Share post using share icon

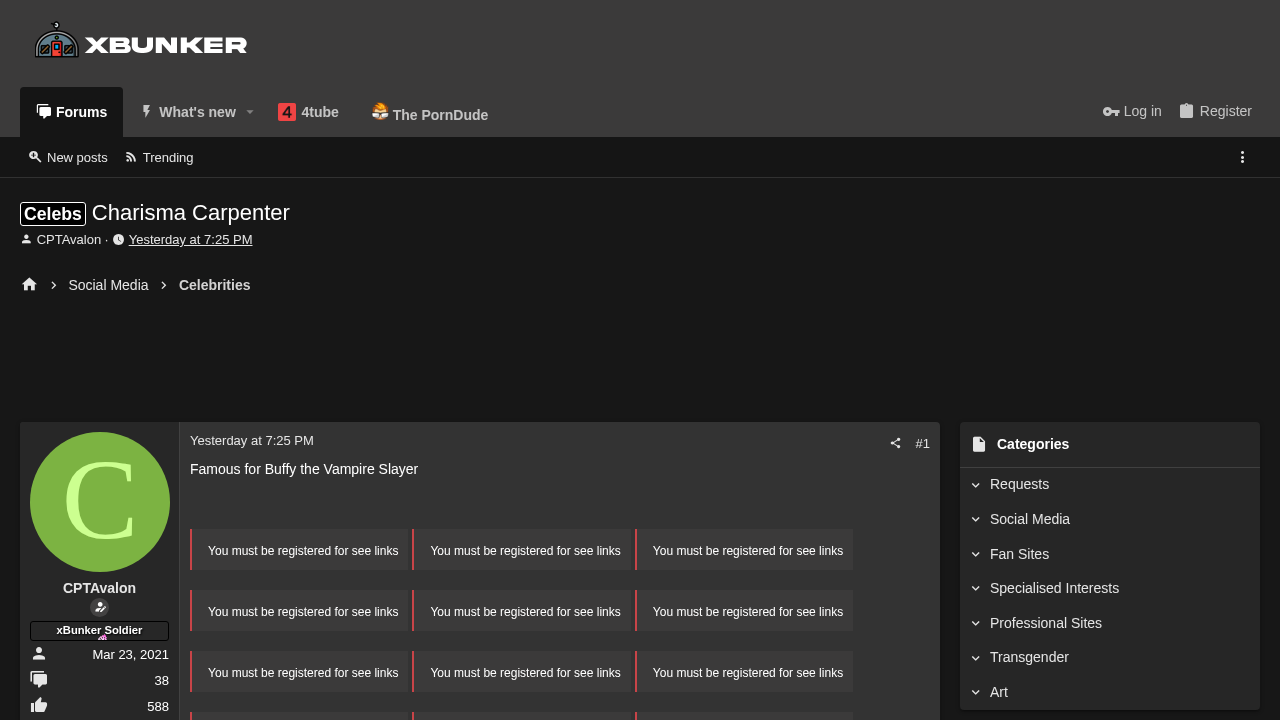[895, 443]
